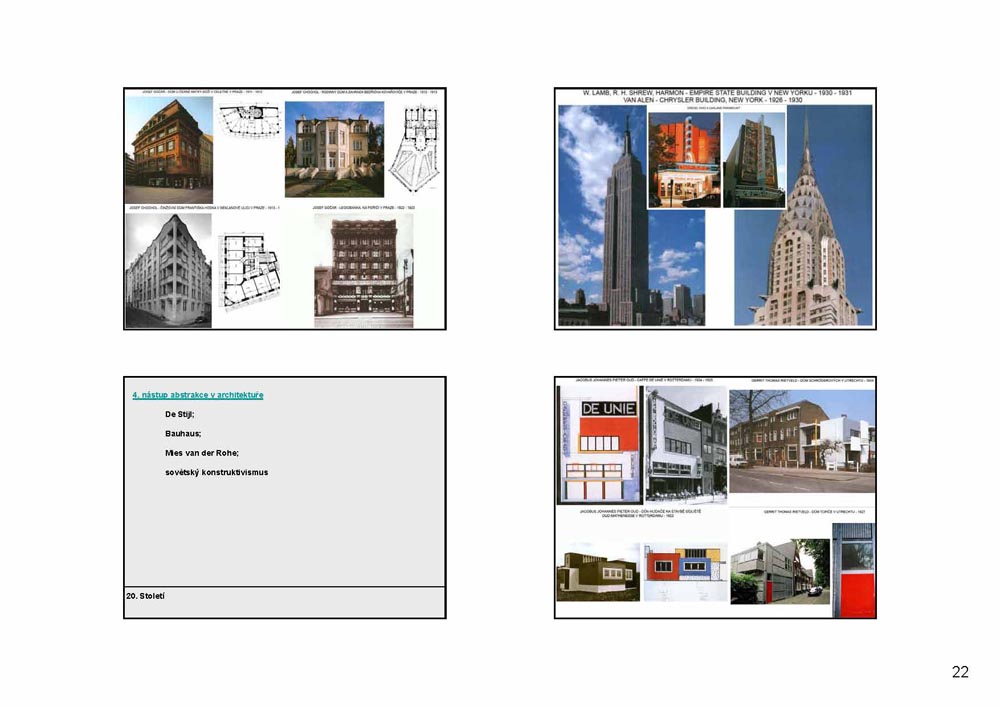Select the 'sovětský konstruktivismus' text
Viewport: 1000px width, 707px height.
(x=216, y=472)
